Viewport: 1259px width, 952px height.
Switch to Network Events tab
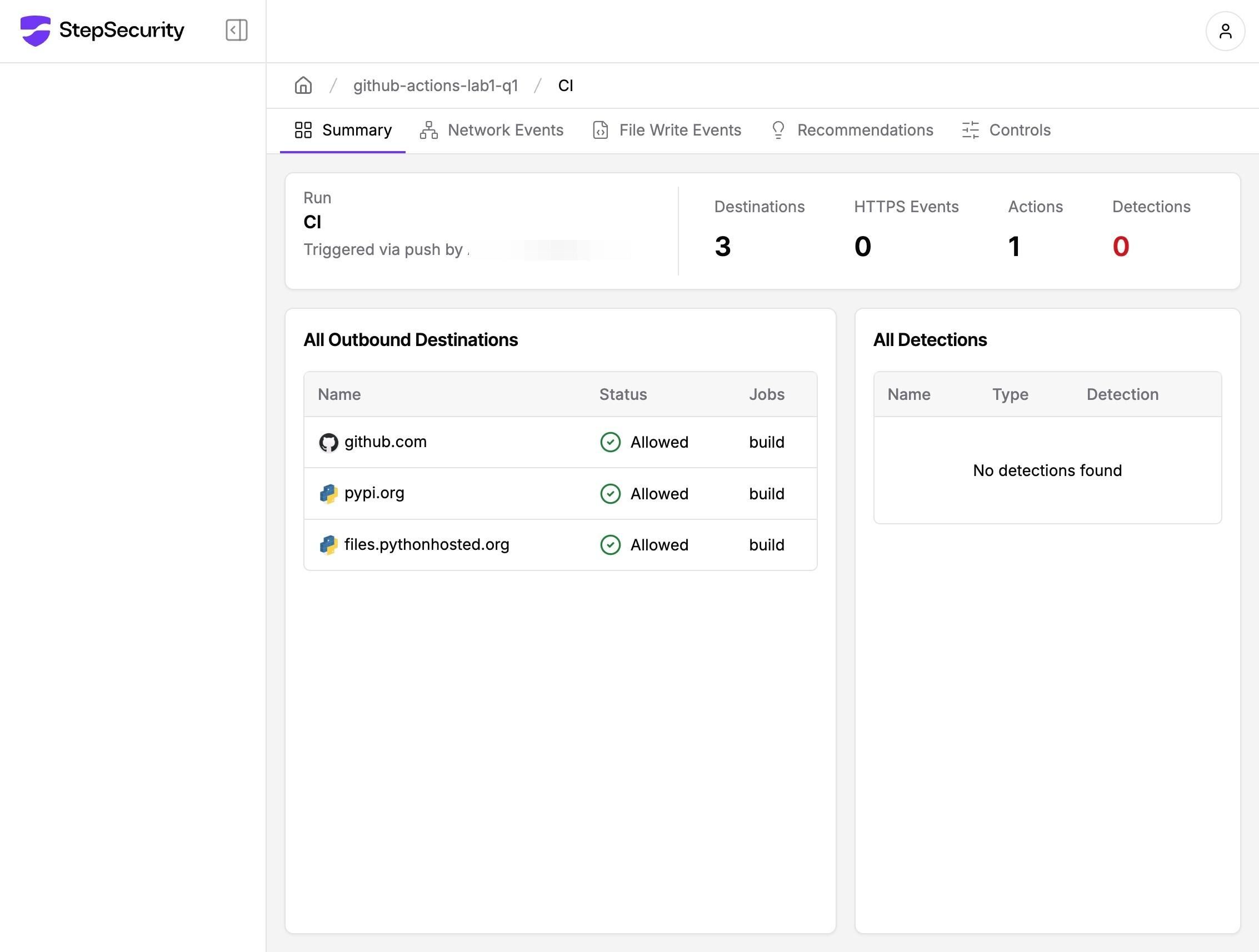492,131
